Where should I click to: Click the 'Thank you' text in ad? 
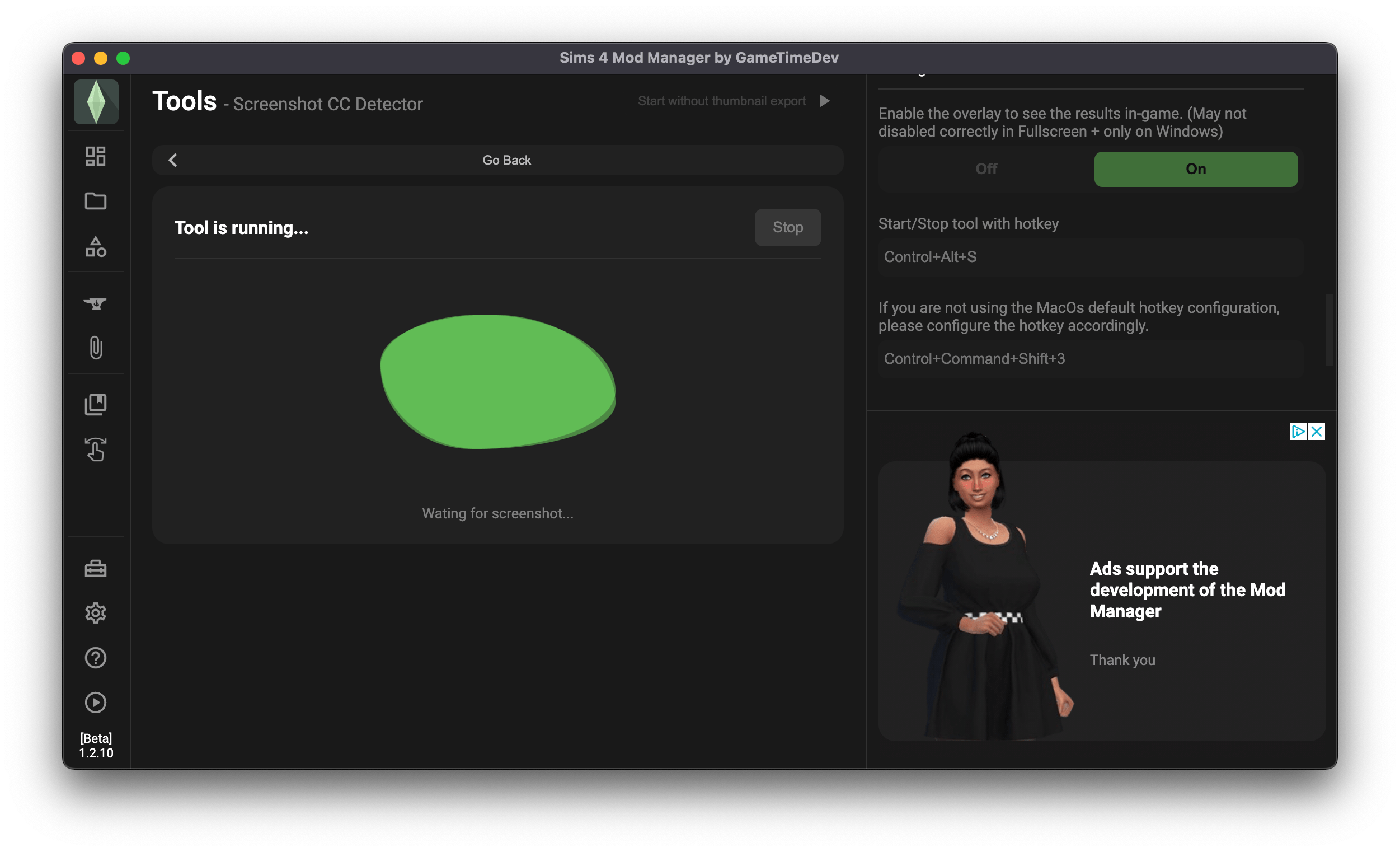click(x=1122, y=660)
